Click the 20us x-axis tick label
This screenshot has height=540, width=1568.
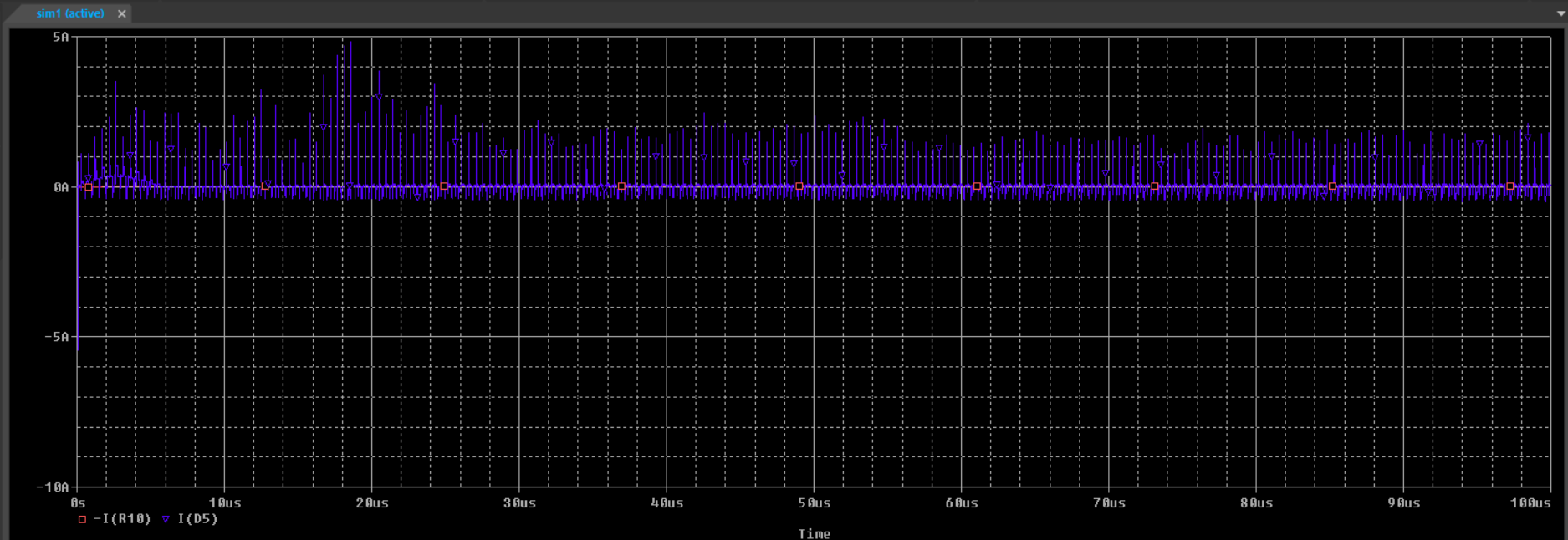point(372,502)
